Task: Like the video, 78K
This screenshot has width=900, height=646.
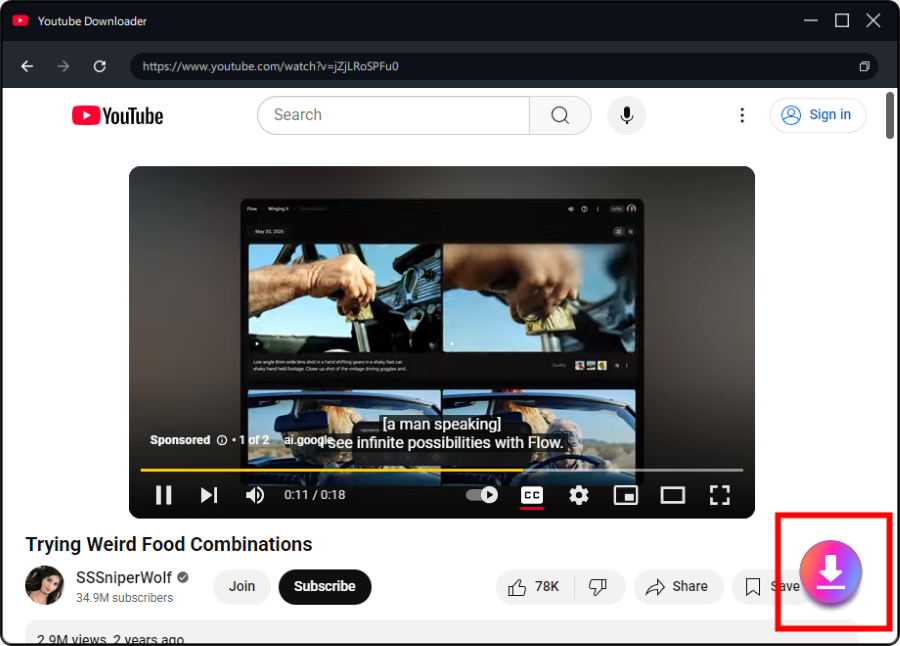Action: click(534, 586)
